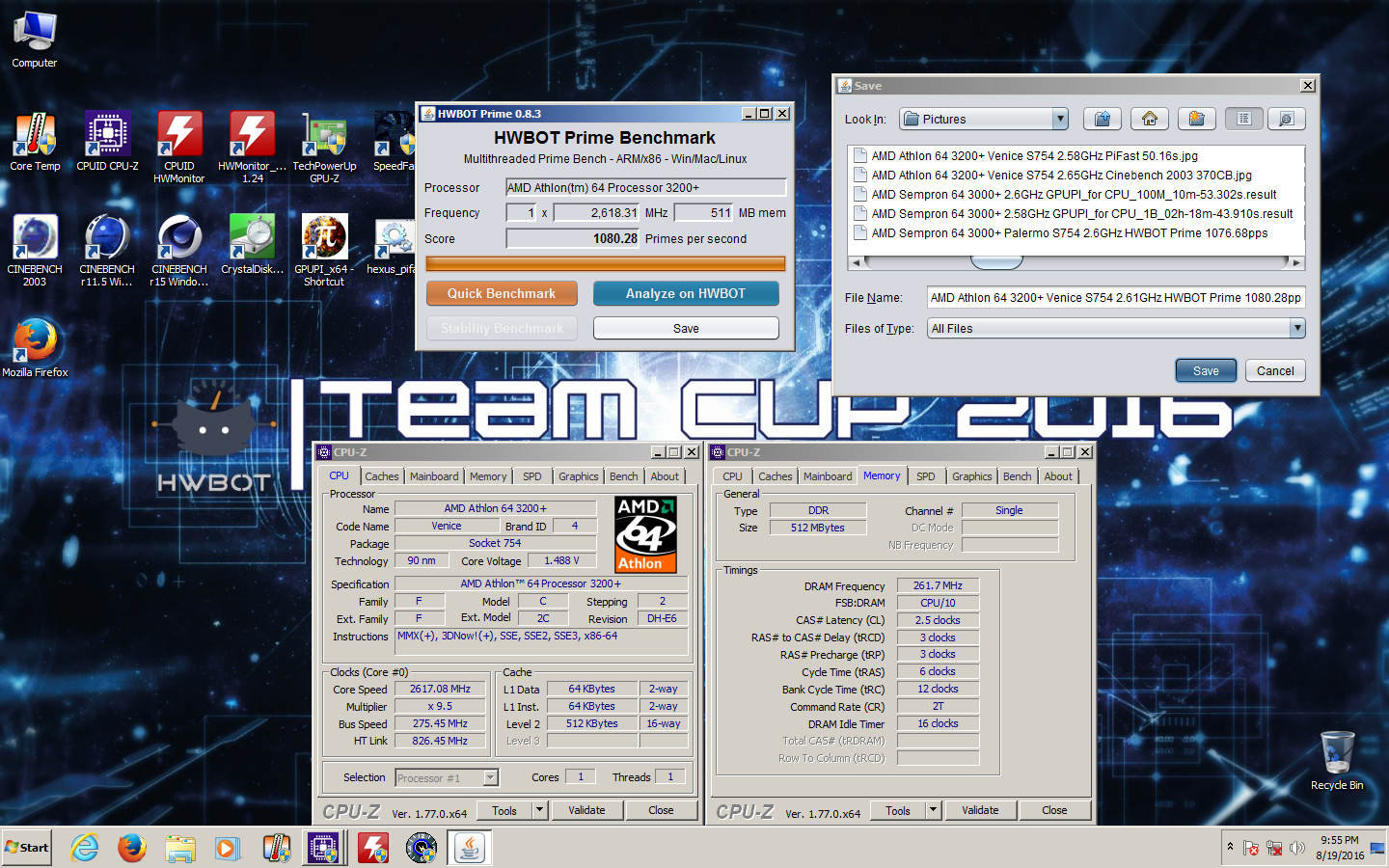Open Core Temp desktop shortcut

35,142
